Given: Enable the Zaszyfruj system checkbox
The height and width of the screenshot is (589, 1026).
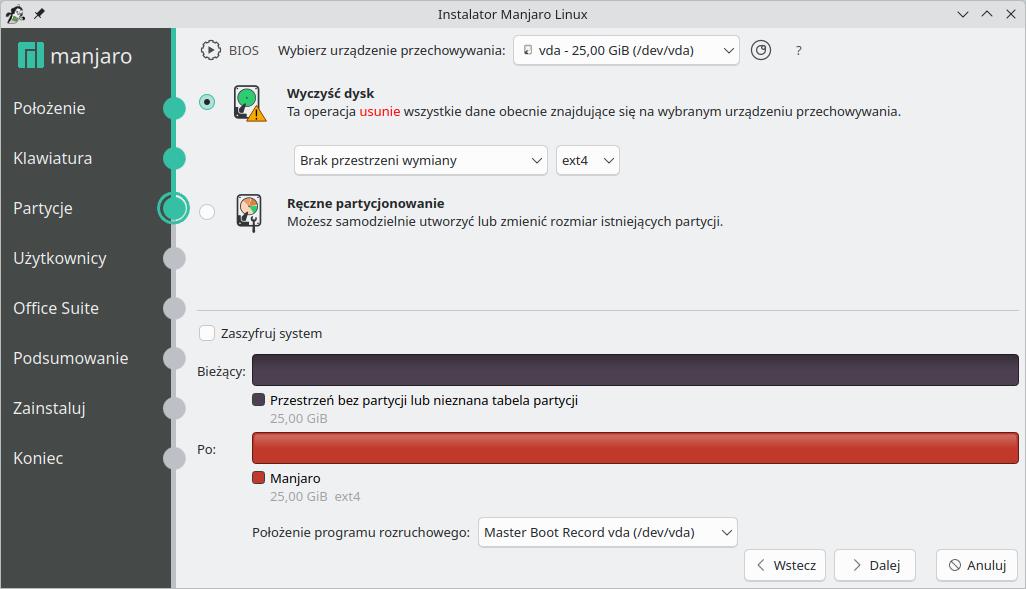Looking at the screenshot, I should pos(207,333).
